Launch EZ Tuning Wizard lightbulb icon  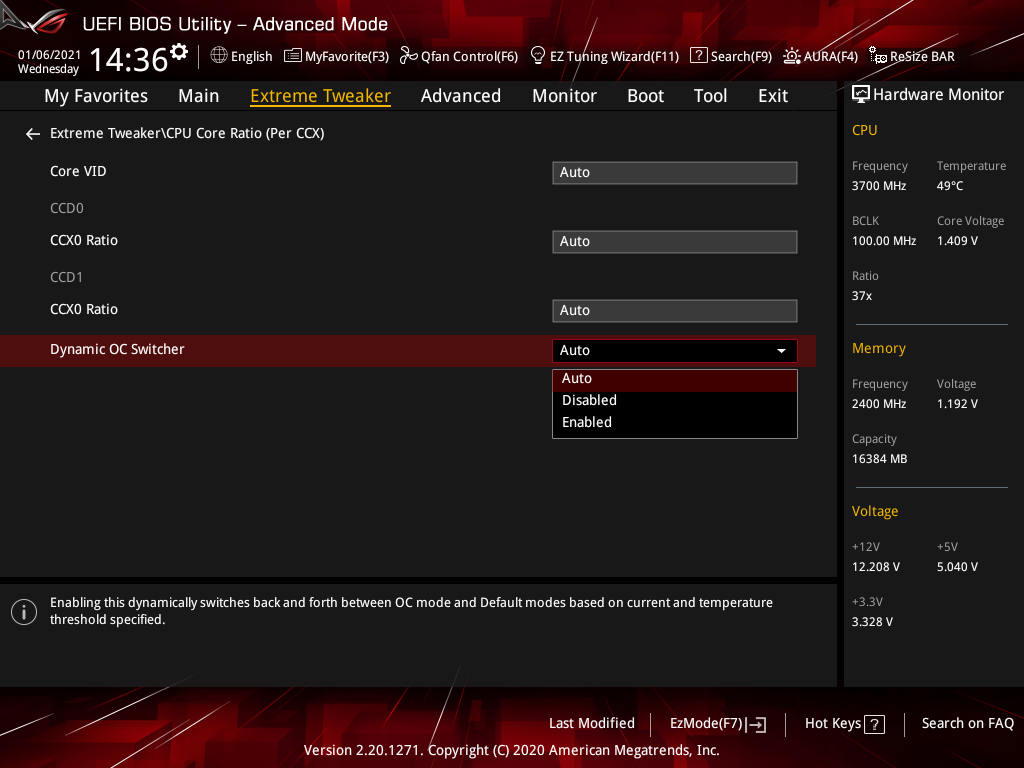coord(537,56)
